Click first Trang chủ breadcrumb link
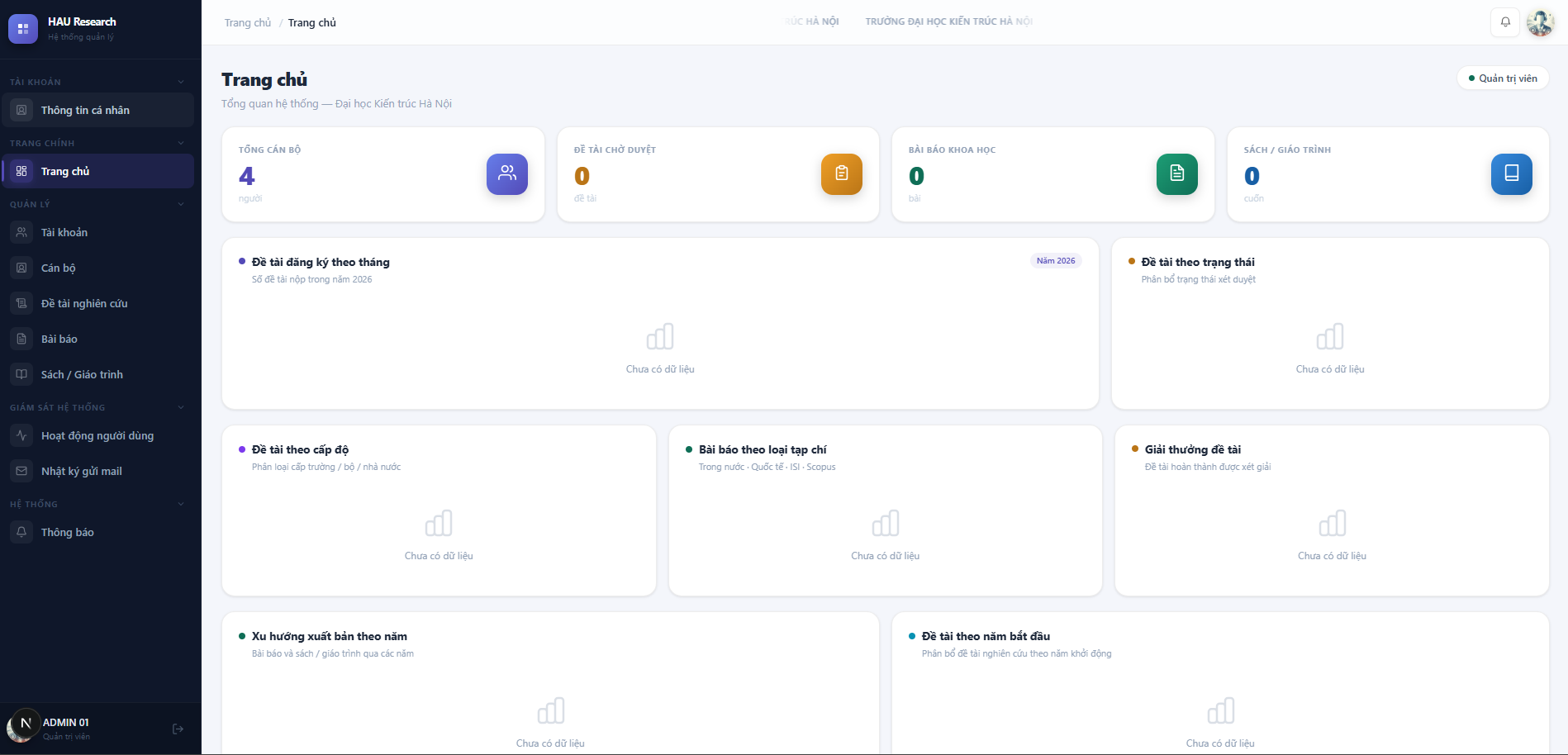 [248, 22]
